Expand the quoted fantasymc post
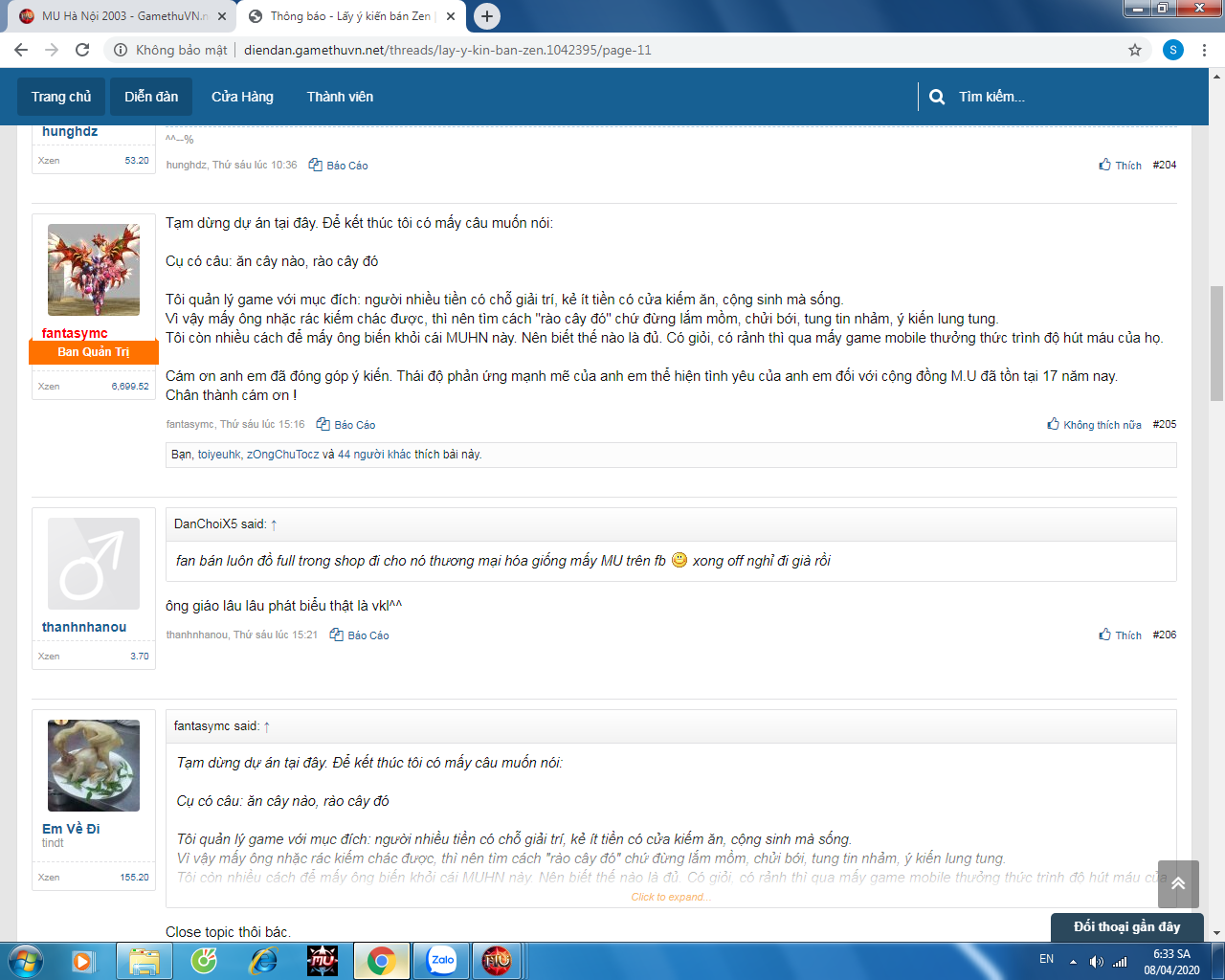Viewport: 1225px width, 980px height. pyautogui.click(x=670, y=897)
